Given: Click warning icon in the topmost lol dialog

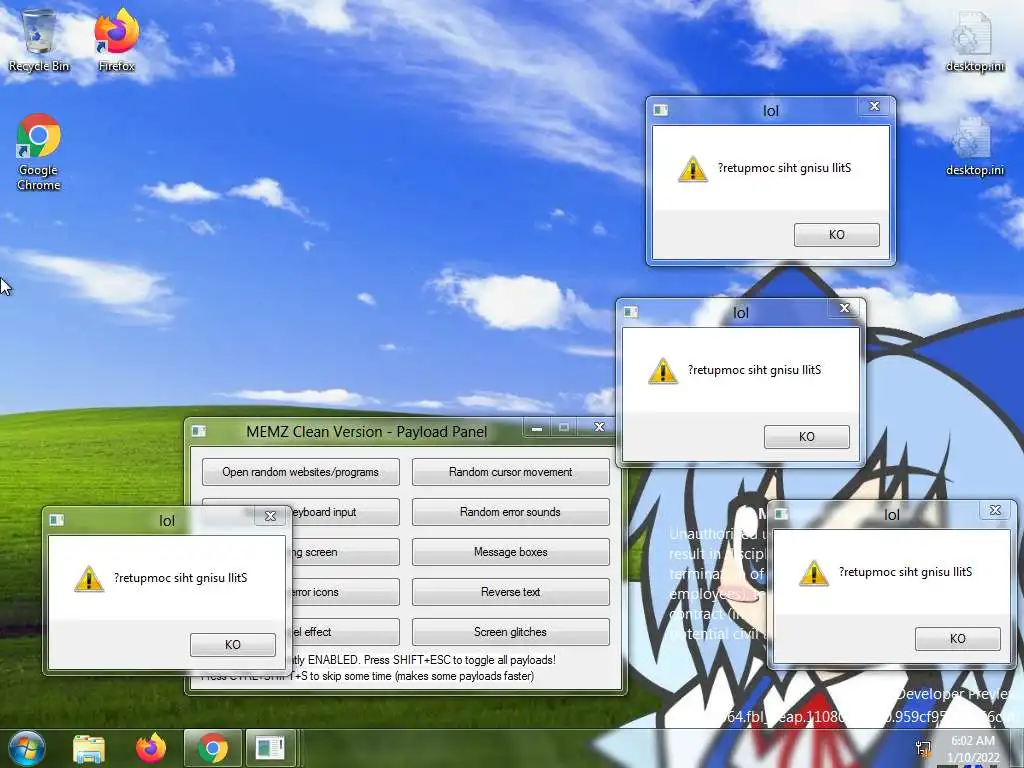Looking at the screenshot, I should click(x=693, y=168).
